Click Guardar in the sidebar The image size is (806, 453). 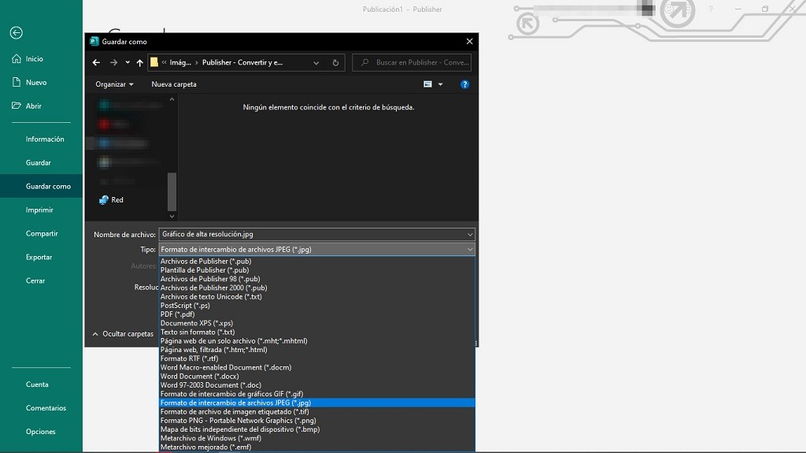41,163
